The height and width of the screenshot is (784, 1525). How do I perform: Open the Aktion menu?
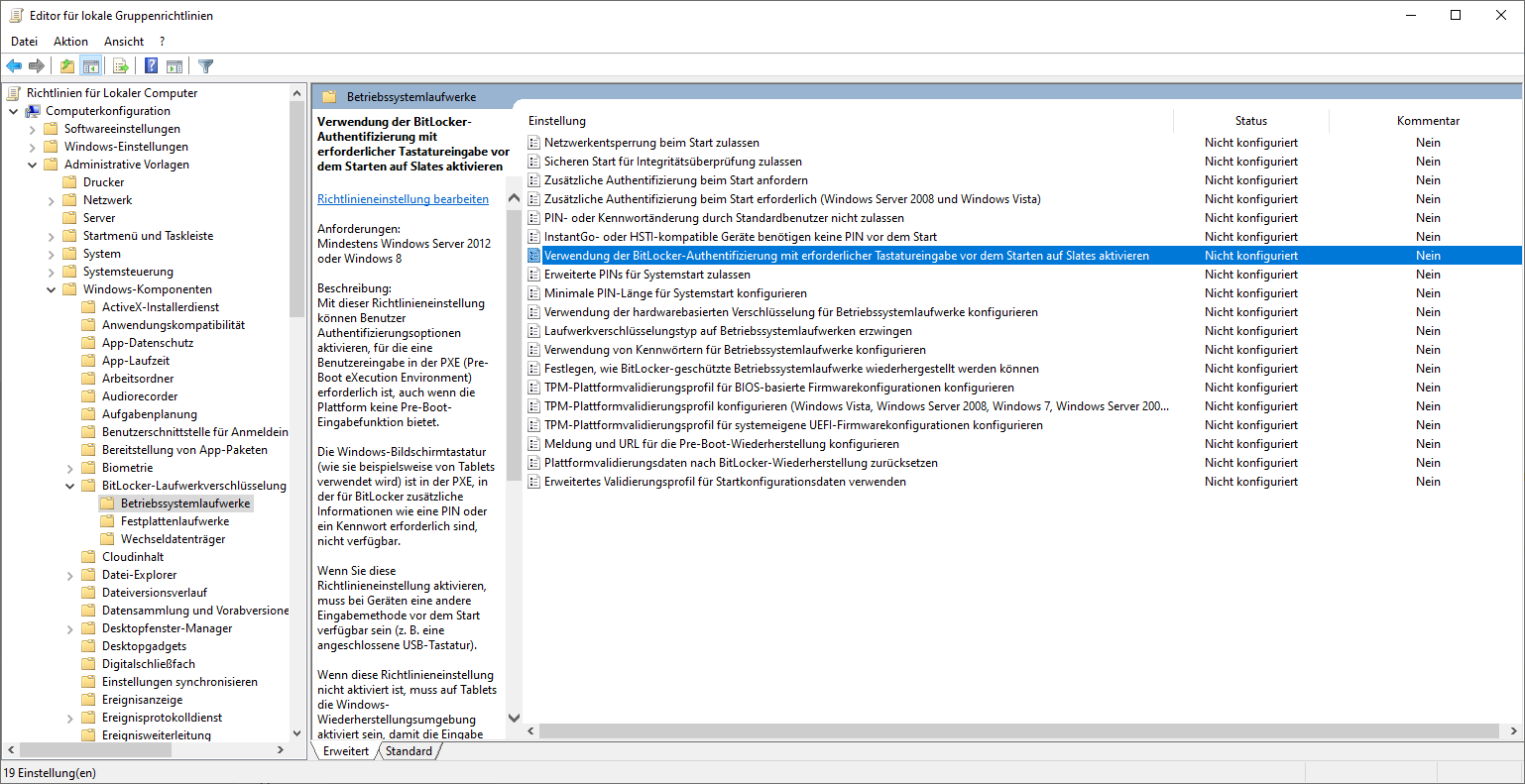tap(69, 41)
